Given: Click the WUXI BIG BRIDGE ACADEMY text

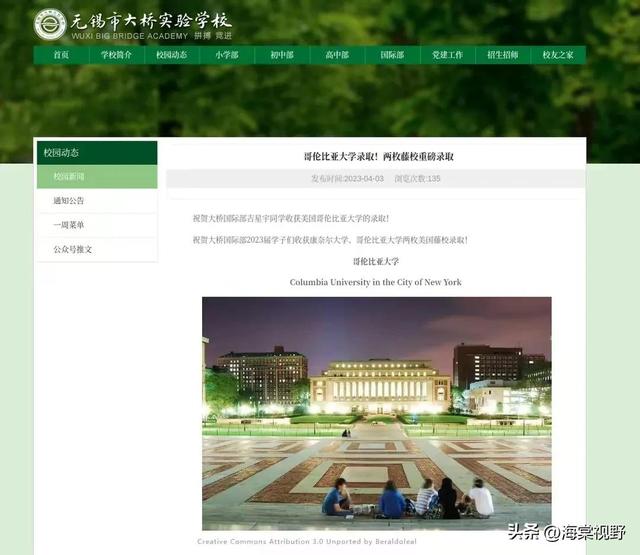Looking at the screenshot, I should point(130,36).
